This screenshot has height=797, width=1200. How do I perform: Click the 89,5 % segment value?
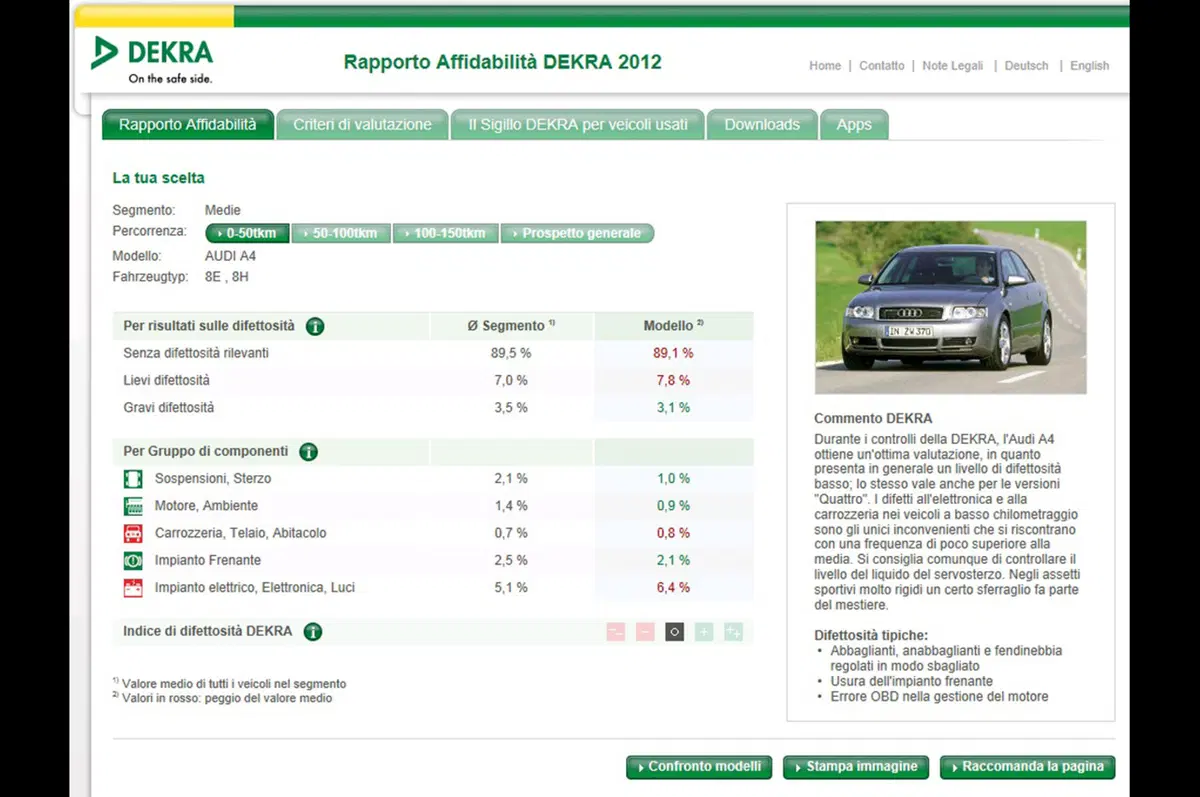point(511,353)
